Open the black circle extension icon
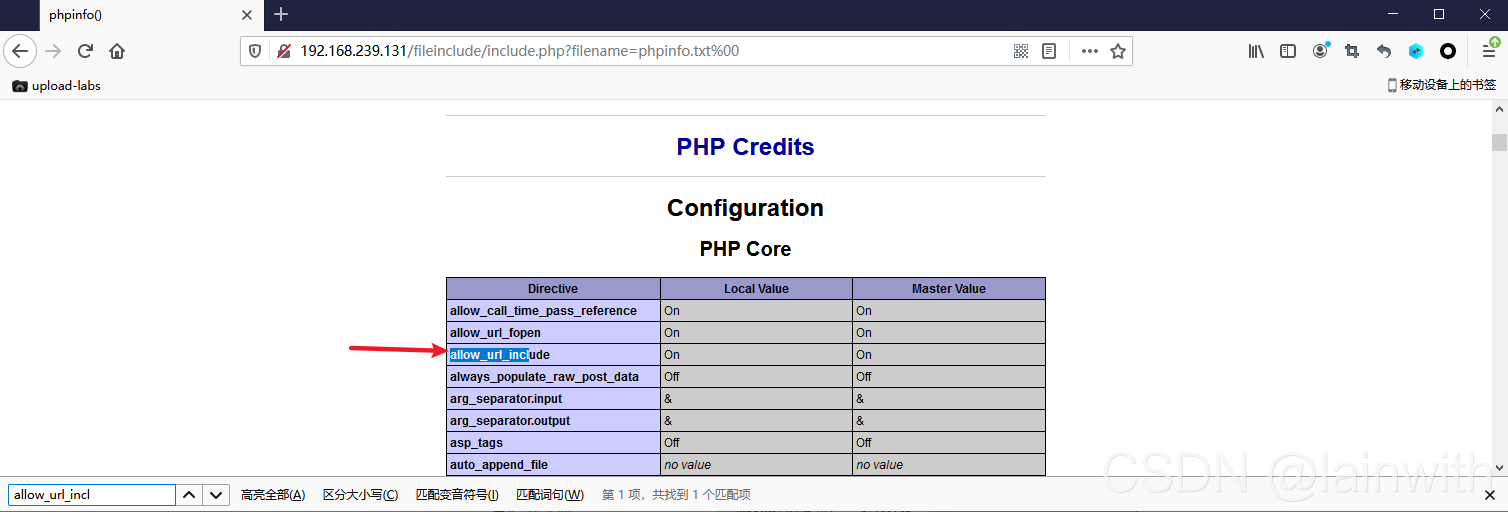Viewport: 1508px width, 512px height. [1448, 51]
